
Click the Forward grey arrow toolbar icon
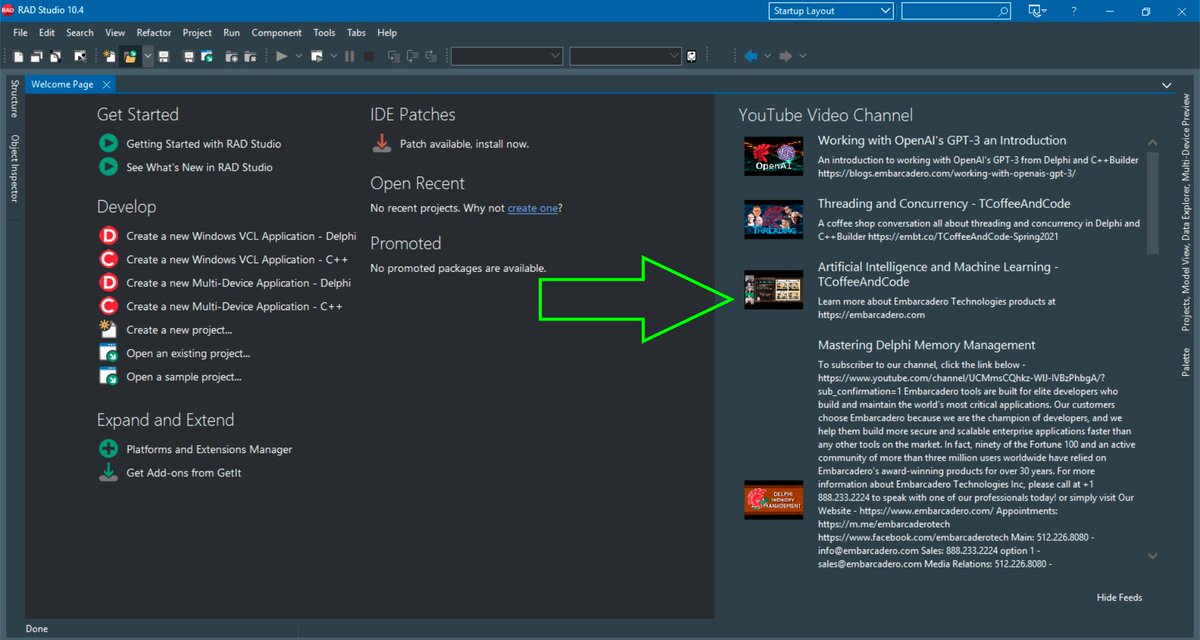pyautogui.click(x=786, y=56)
